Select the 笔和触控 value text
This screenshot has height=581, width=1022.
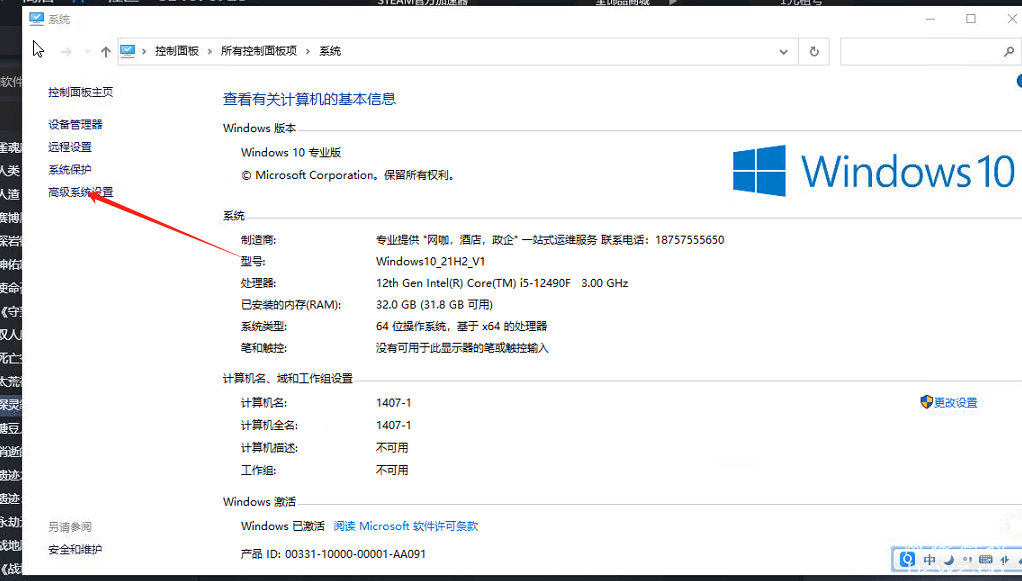462,348
